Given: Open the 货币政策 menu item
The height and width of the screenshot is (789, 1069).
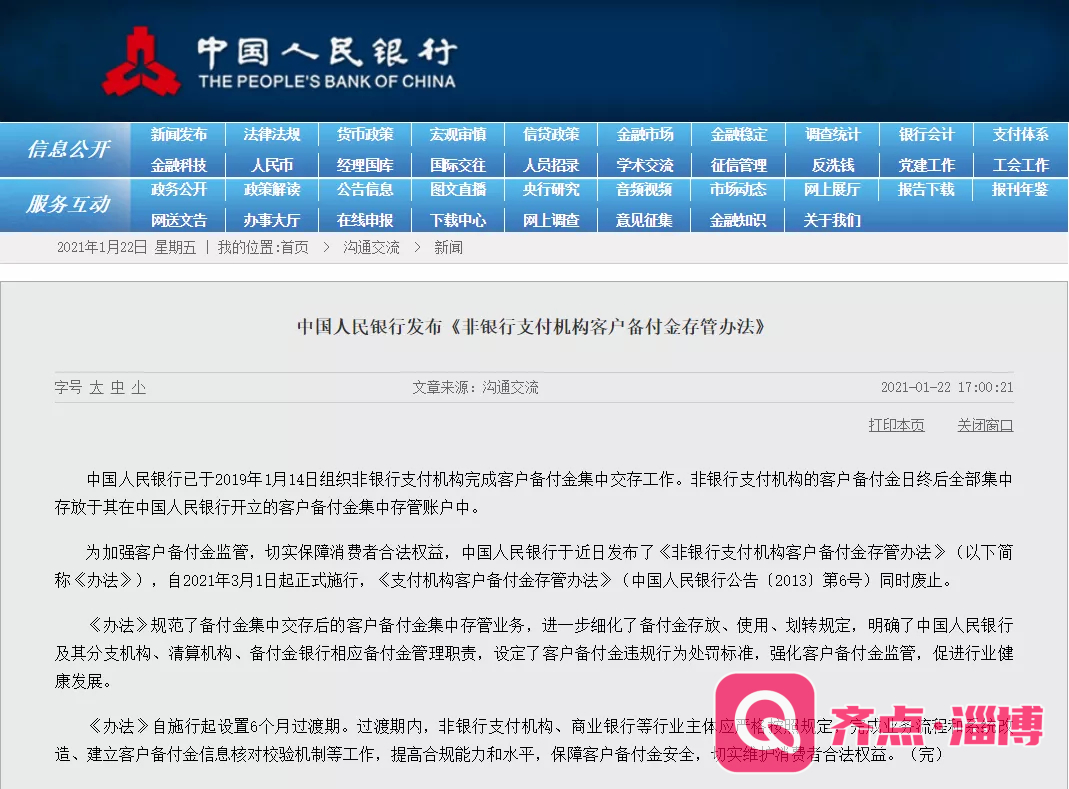Looking at the screenshot, I should click(365, 134).
